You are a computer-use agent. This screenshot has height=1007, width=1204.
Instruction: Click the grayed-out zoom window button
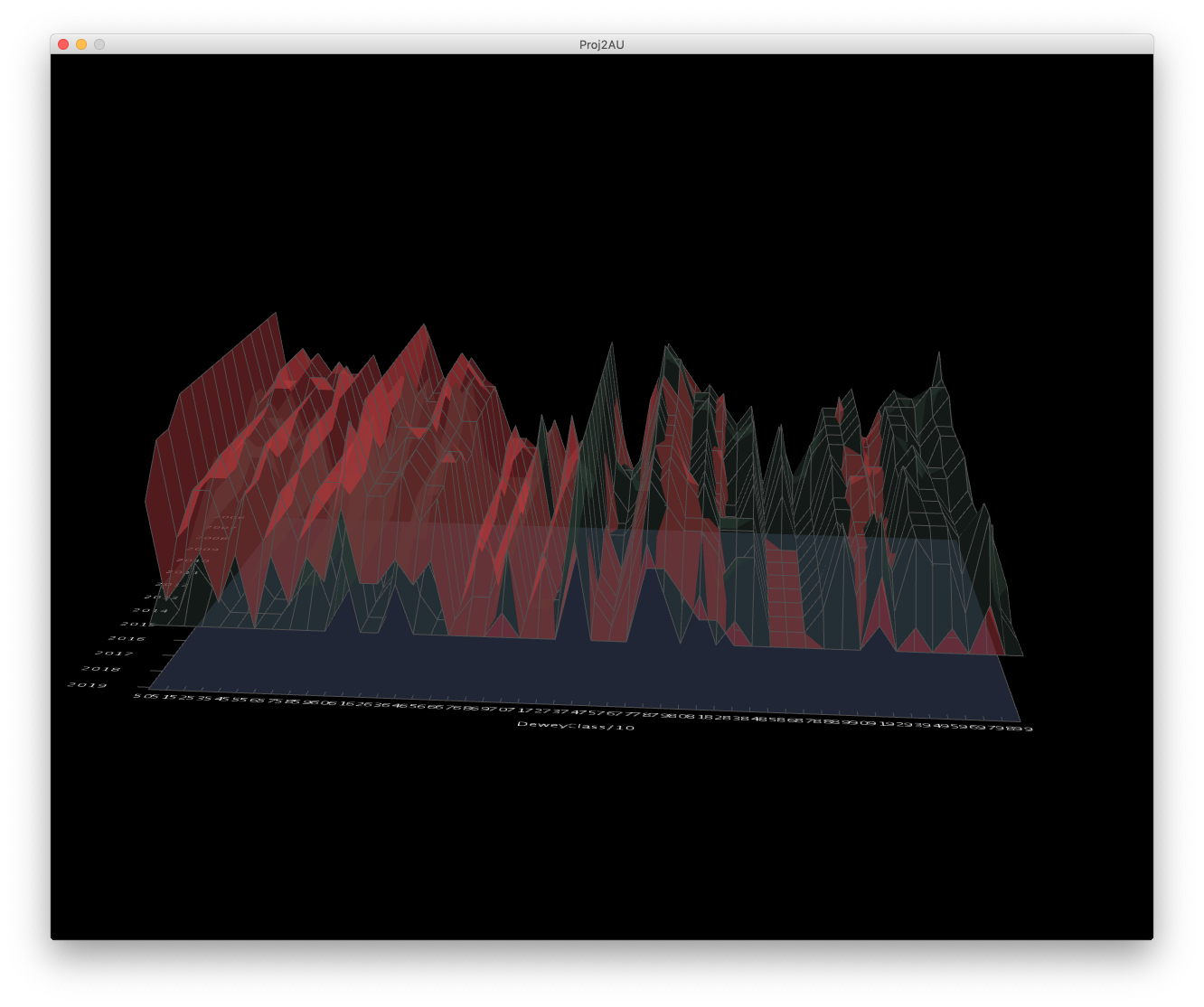pyautogui.click(x=99, y=44)
